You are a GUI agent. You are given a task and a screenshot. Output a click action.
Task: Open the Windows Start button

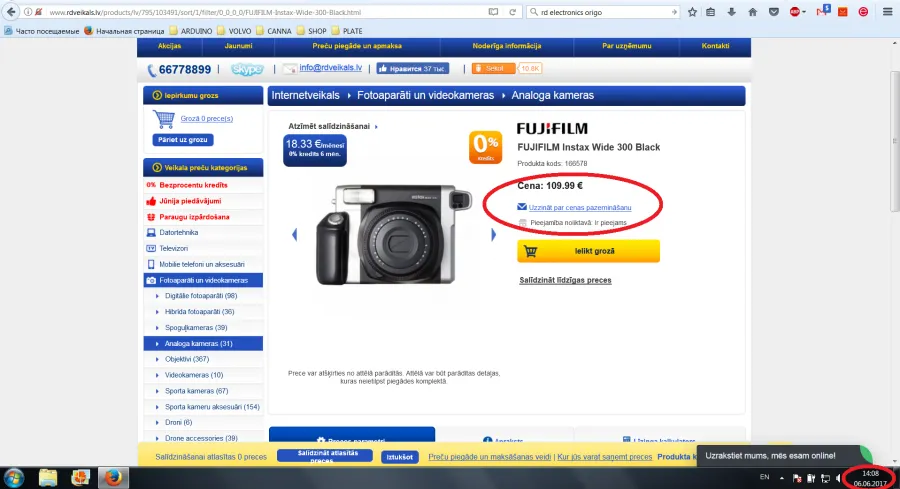click(14, 478)
